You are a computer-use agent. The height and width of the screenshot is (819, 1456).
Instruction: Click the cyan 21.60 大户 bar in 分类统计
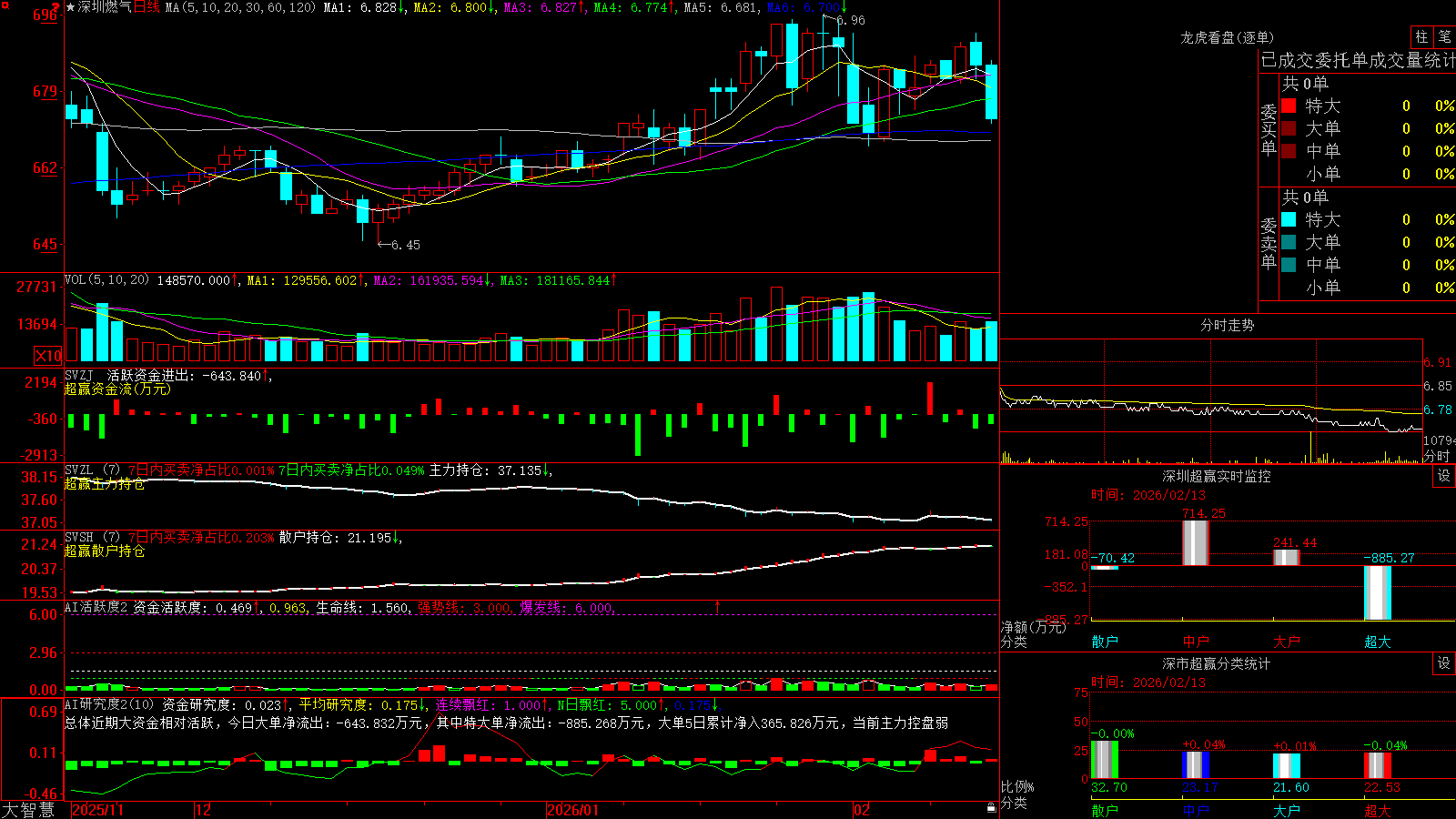tap(1287, 766)
